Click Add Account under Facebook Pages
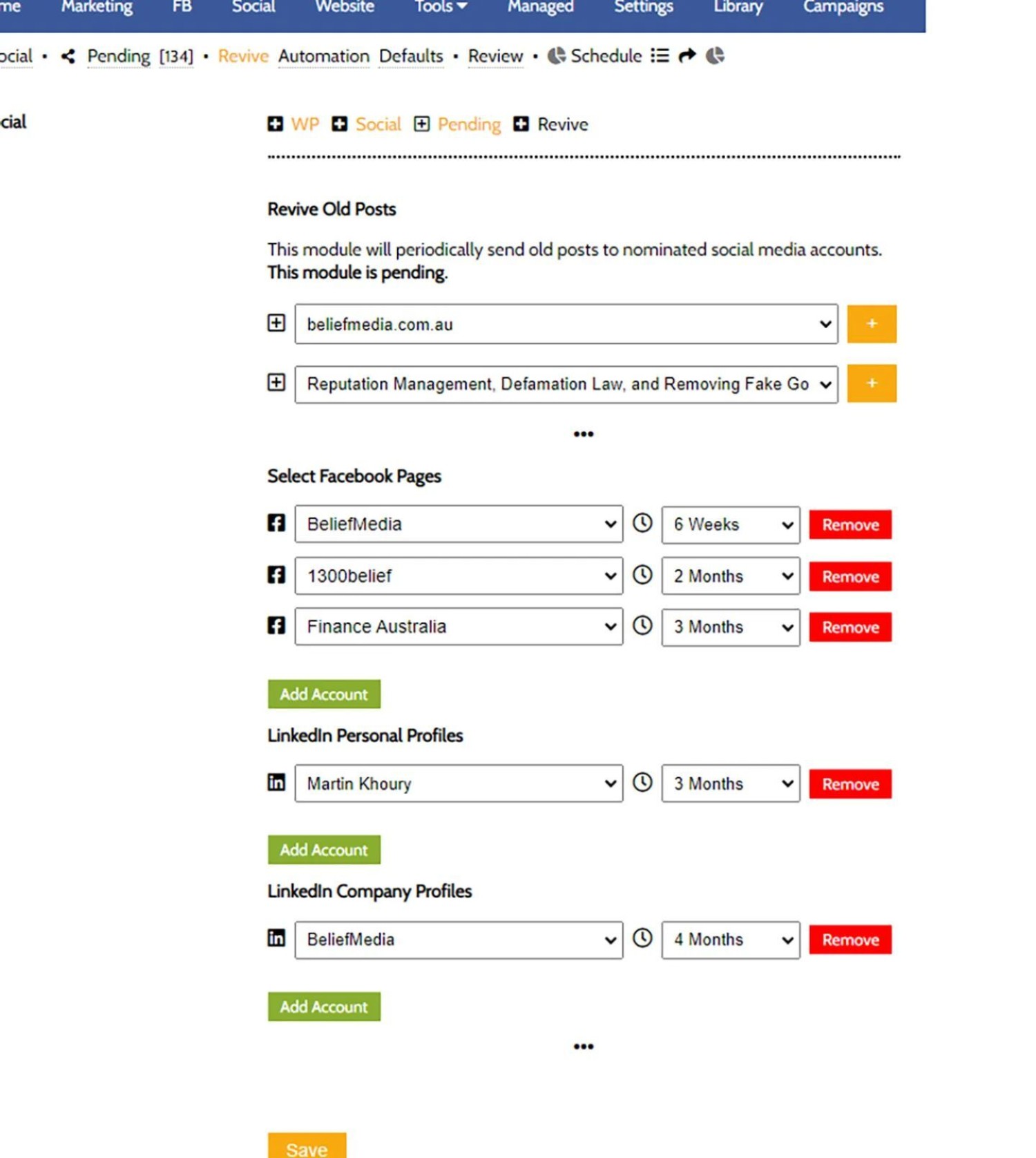Image resolution: width=1036 pixels, height=1158 pixels. (x=324, y=694)
